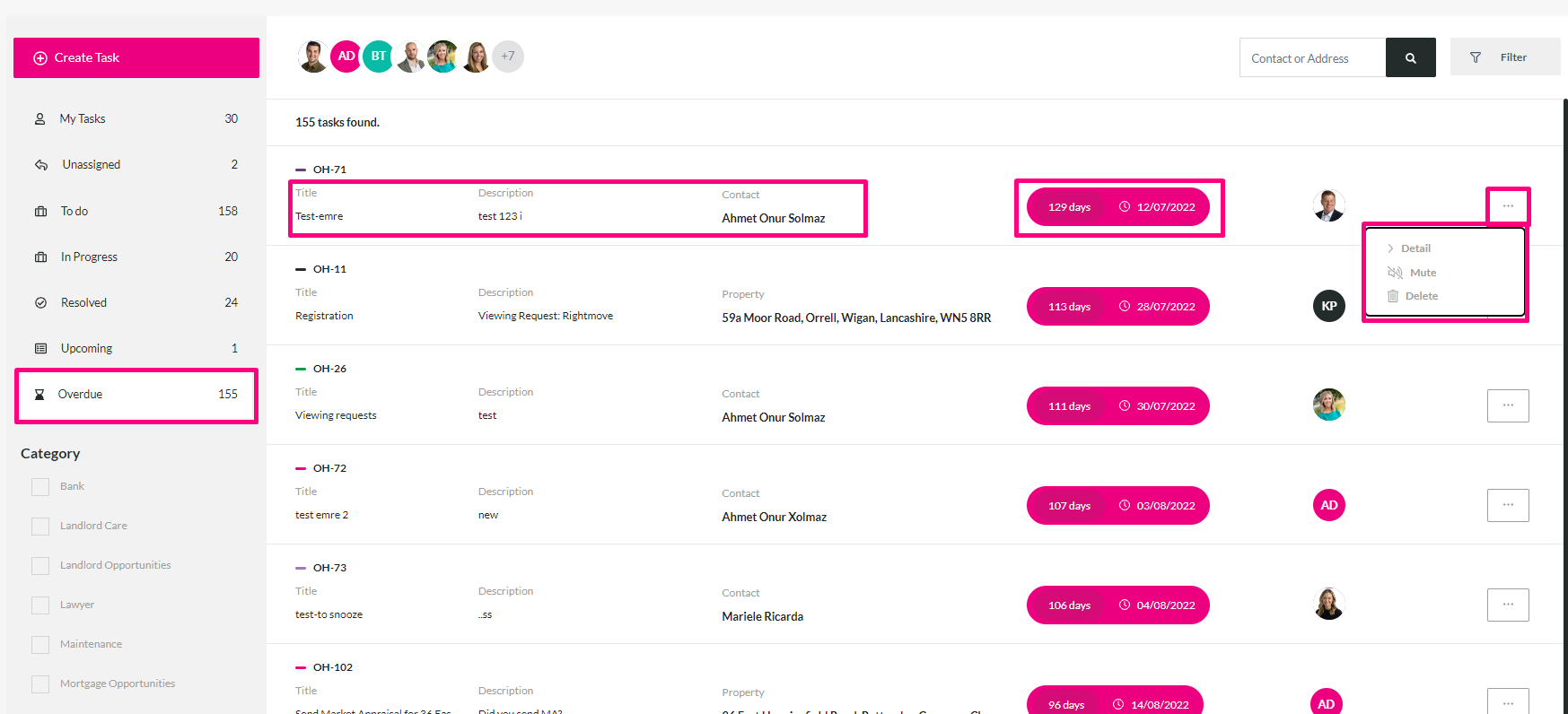The height and width of the screenshot is (714, 1568).
Task: Click the first user photo avatar in header
Action: [x=313, y=57]
